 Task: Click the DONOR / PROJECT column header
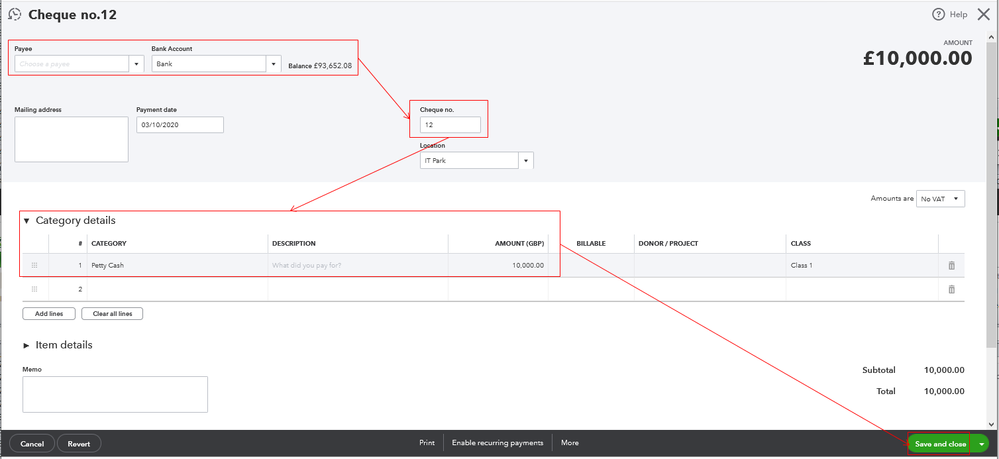pos(668,244)
